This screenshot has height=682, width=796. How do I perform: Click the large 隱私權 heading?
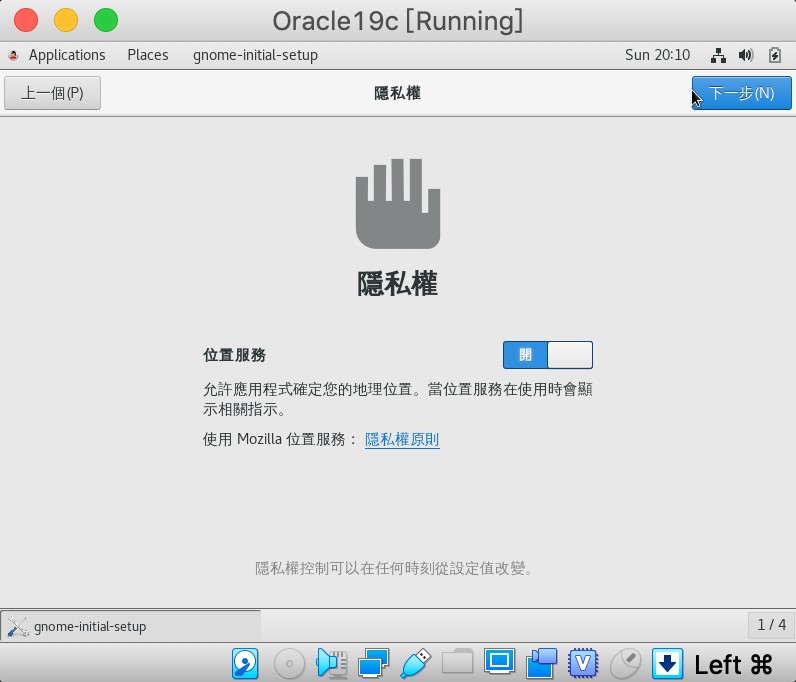coord(397,283)
